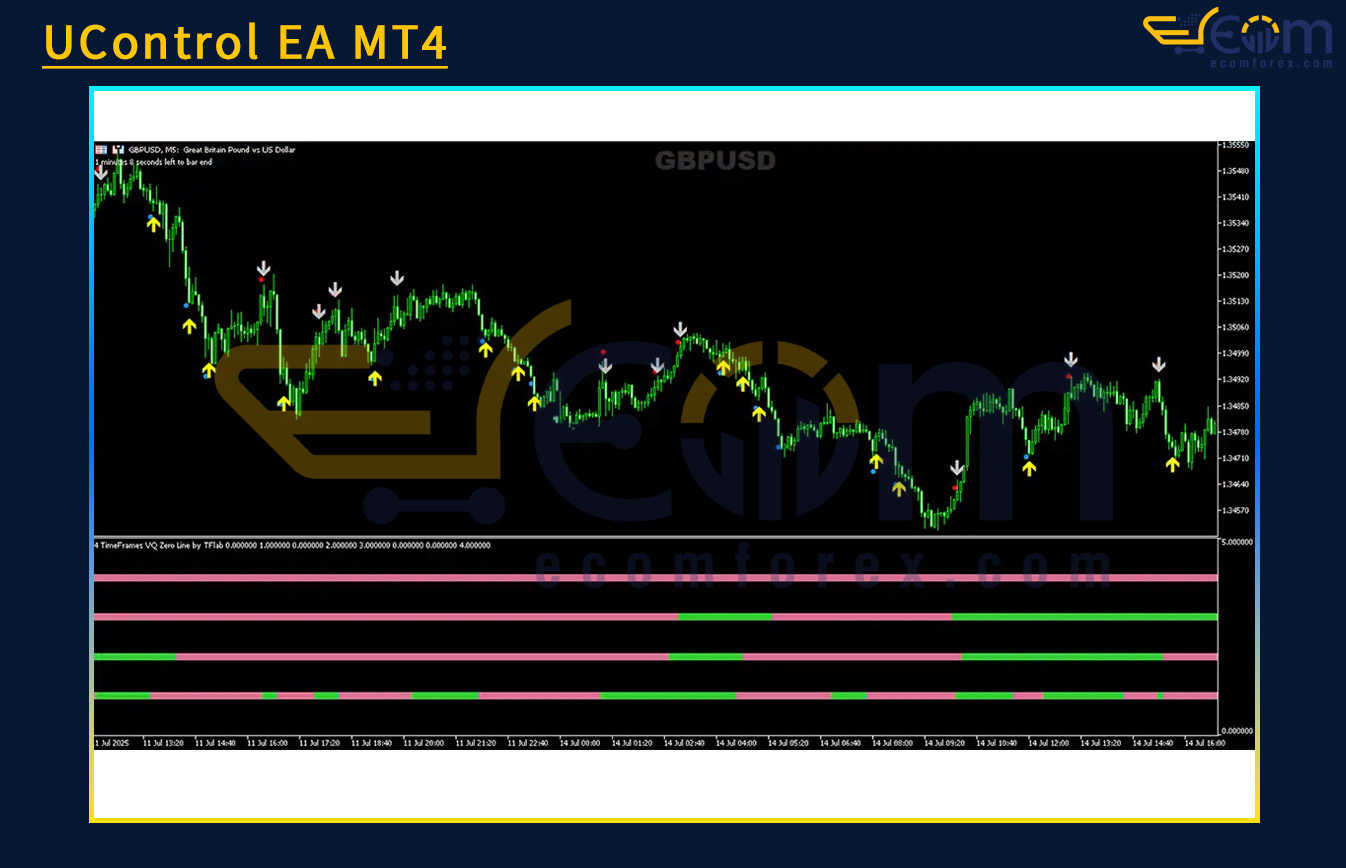Click the '14 Jul 04:00' time label
This screenshot has height=868, width=1346.
coord(736,743)
